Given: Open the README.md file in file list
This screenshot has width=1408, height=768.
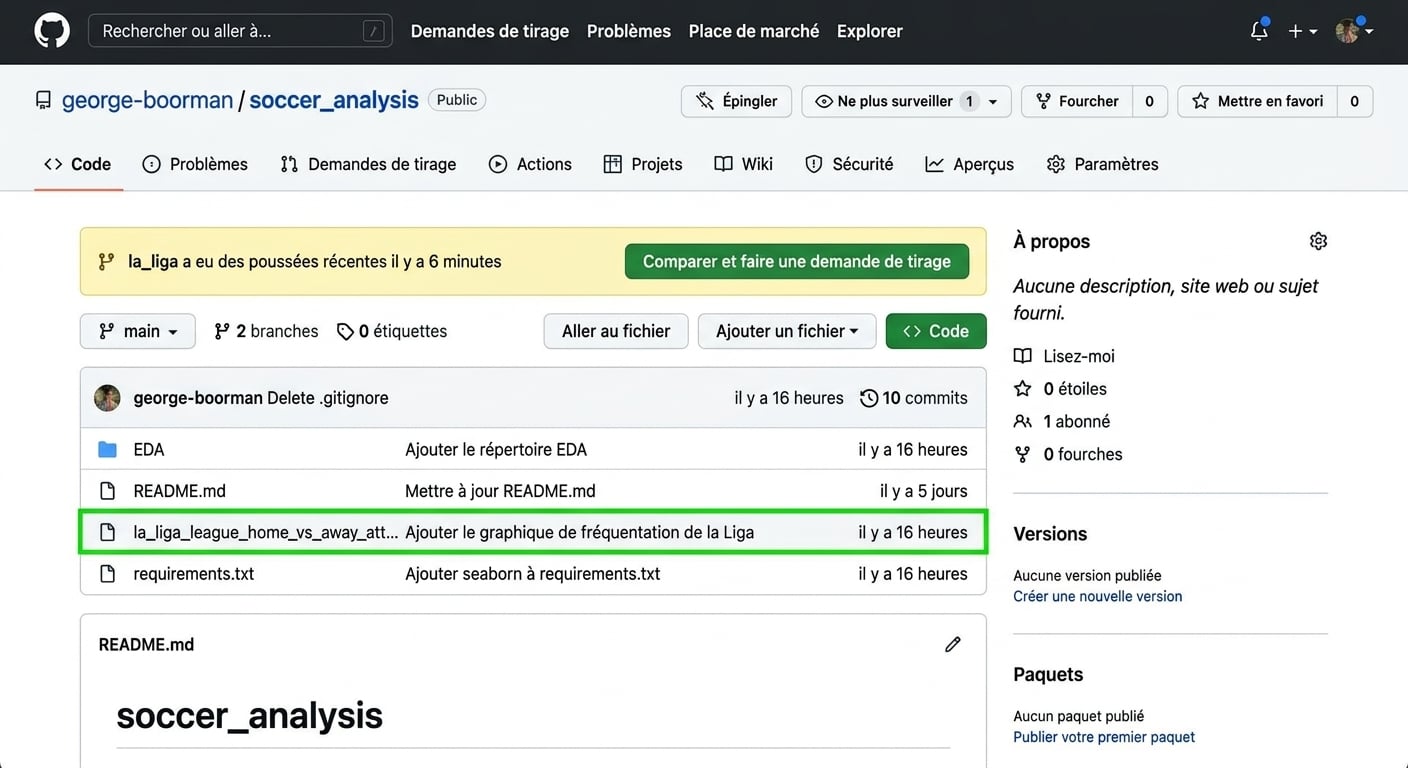Looking at the screenshot, I should pyautogui.click(x=180, y=491).
